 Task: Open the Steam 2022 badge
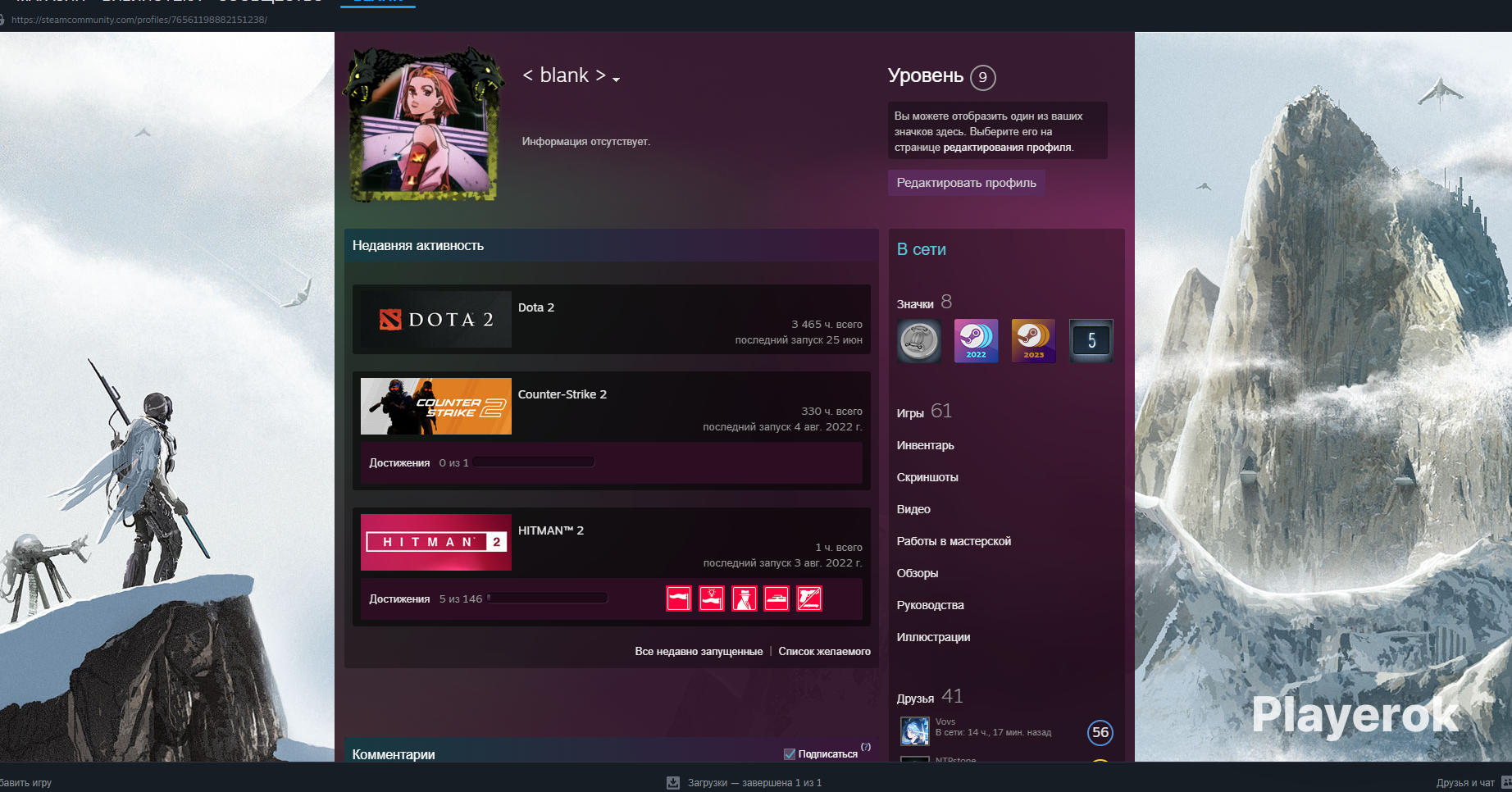pyautogui.click(x=977, y=341)
